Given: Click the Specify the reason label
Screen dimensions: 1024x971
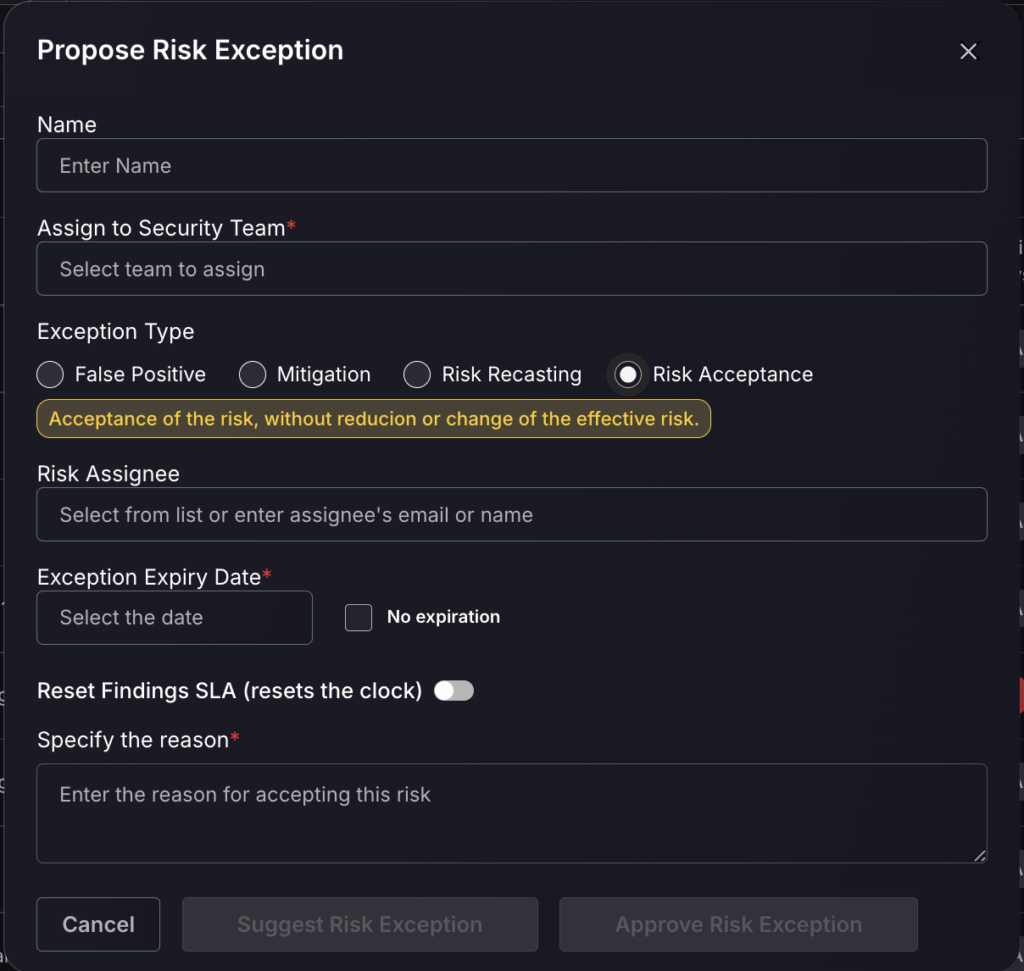Looking at the screenshot, I should click(133, 740).
